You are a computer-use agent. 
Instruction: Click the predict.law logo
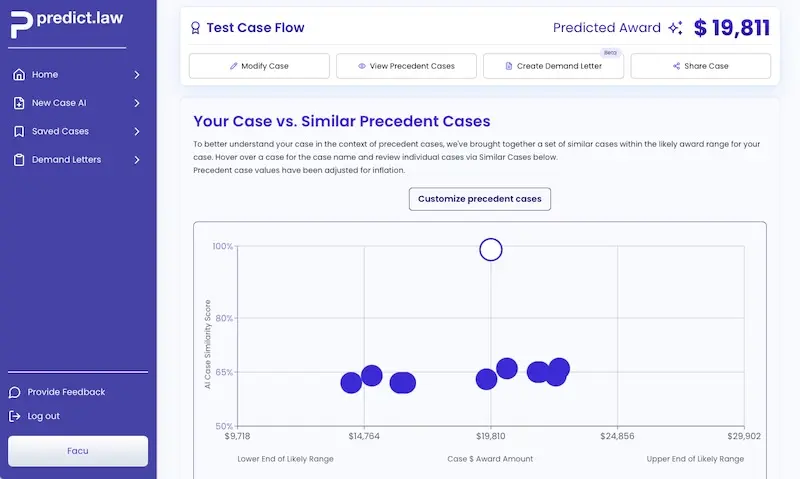(x=67, y=24)
